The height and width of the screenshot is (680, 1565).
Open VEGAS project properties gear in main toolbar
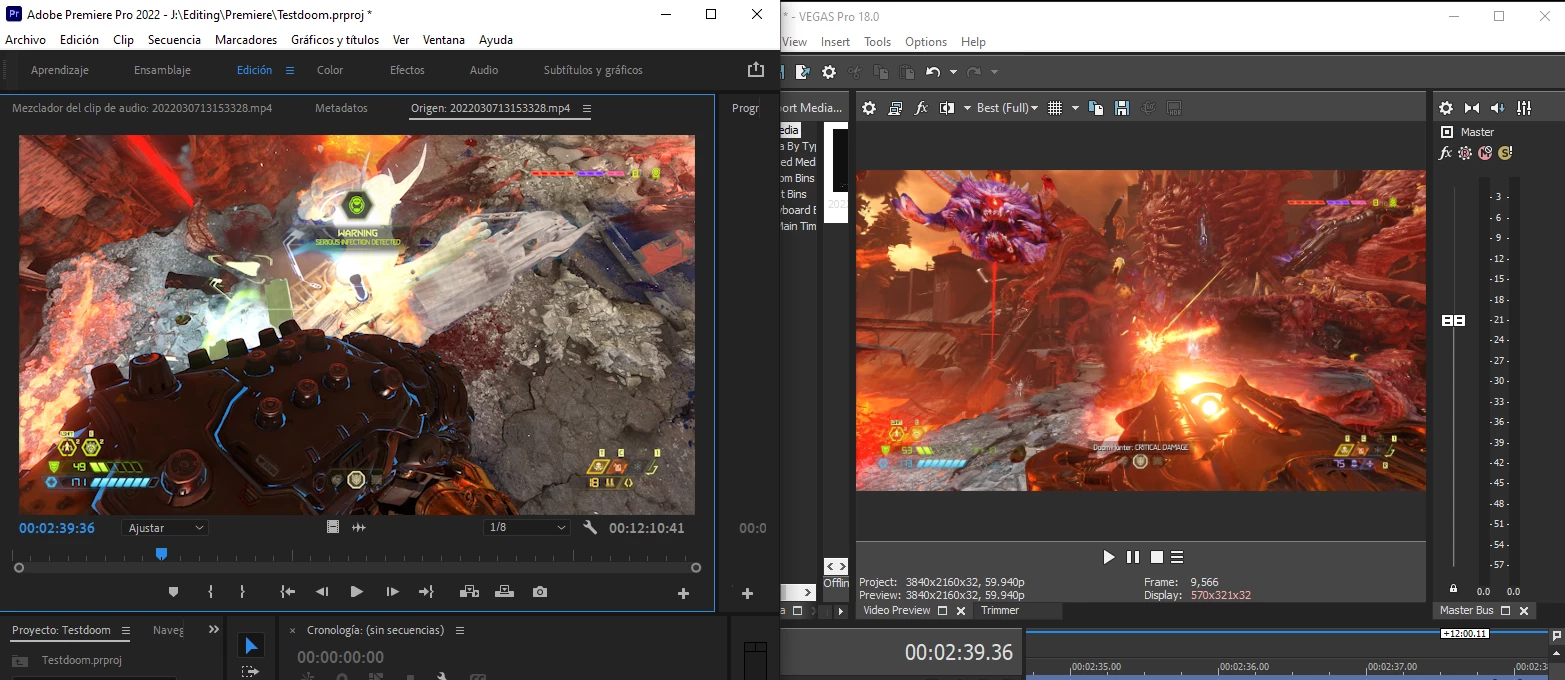tap(829, 72)
